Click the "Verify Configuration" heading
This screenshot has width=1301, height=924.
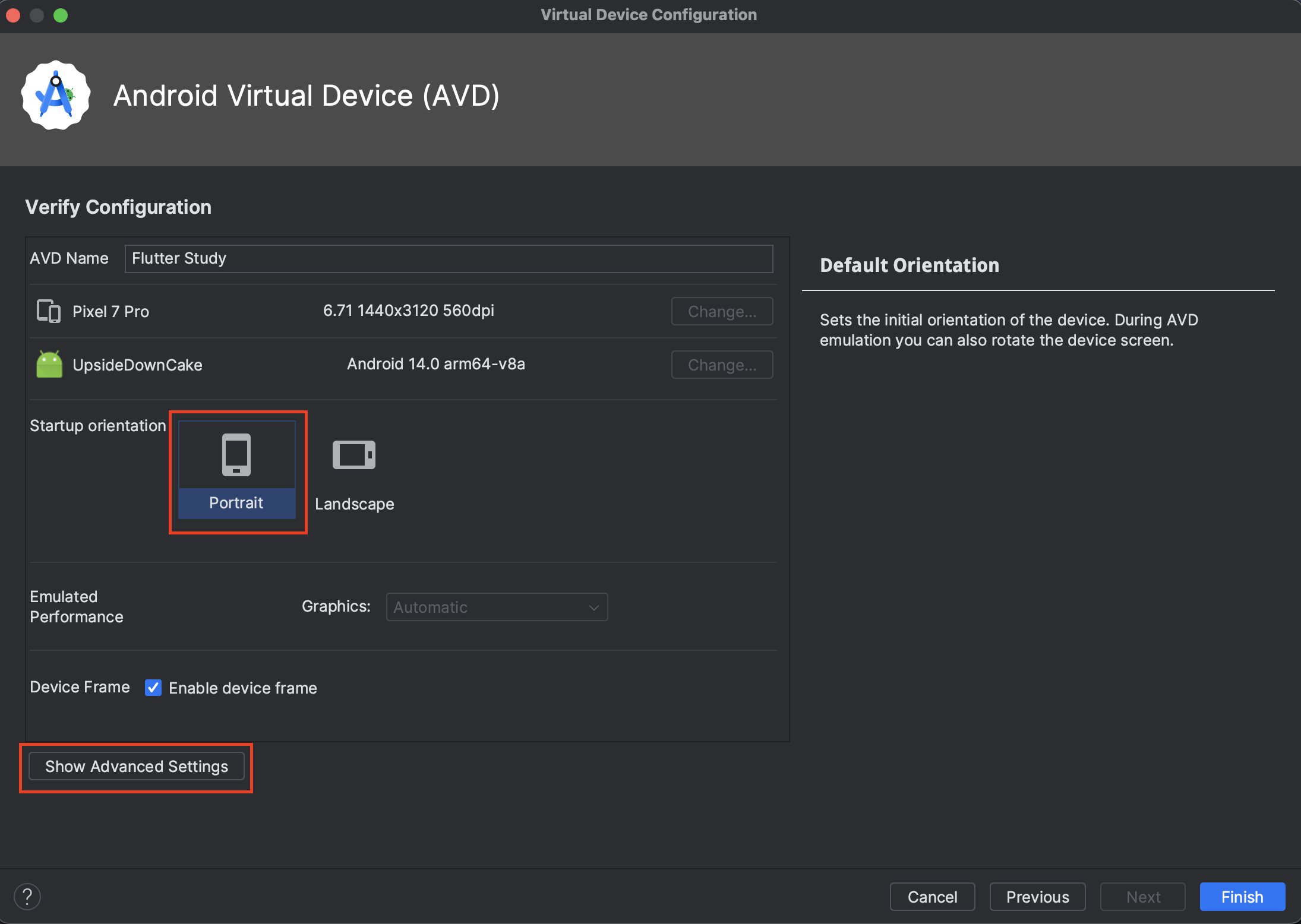click(118, 207)
